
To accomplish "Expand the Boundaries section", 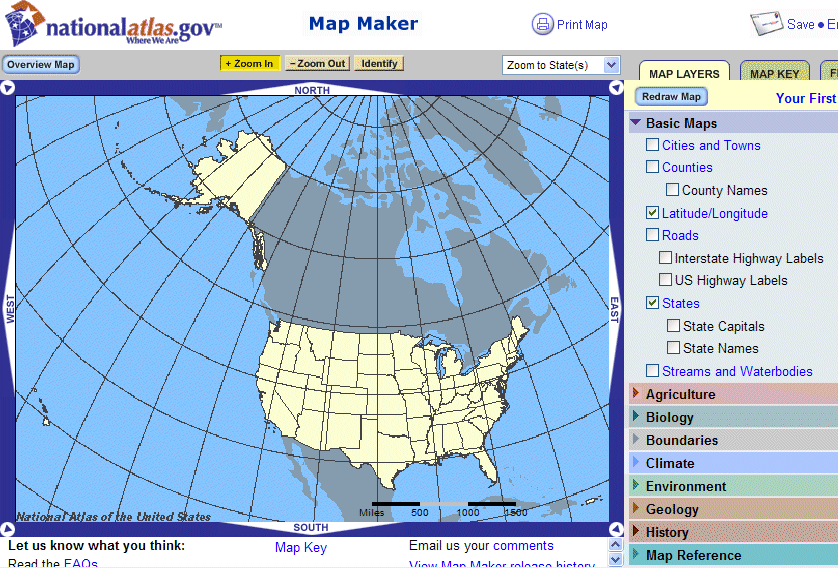I will [x=635, y=439].
